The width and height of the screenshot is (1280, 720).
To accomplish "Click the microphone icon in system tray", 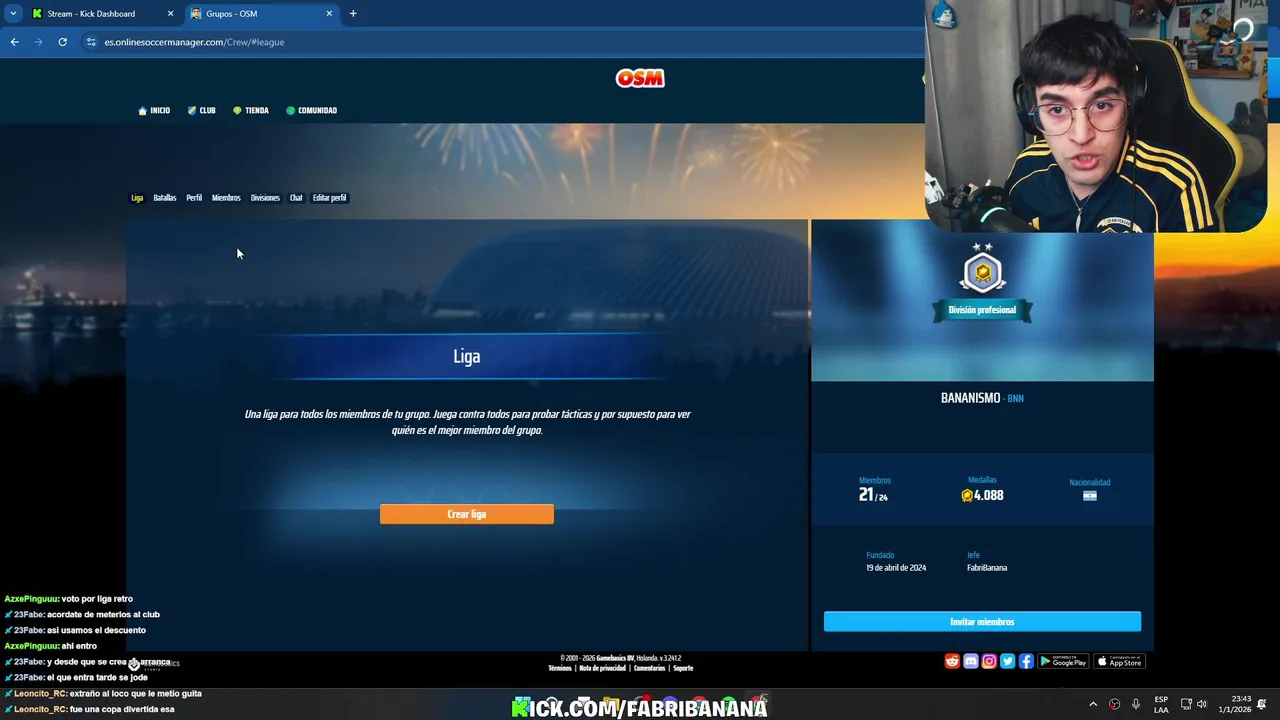I will coord(1135,704).
